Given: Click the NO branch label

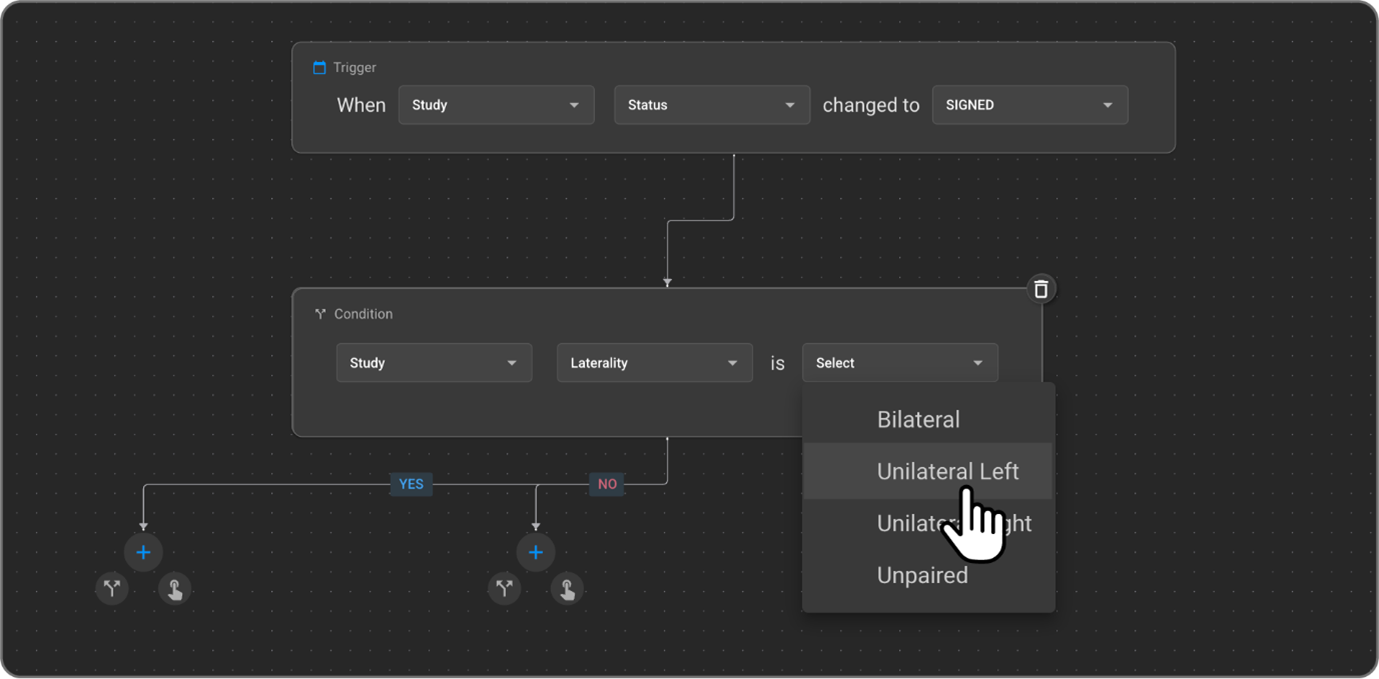Looking at the screenshot, I should (x=607, y=484).
